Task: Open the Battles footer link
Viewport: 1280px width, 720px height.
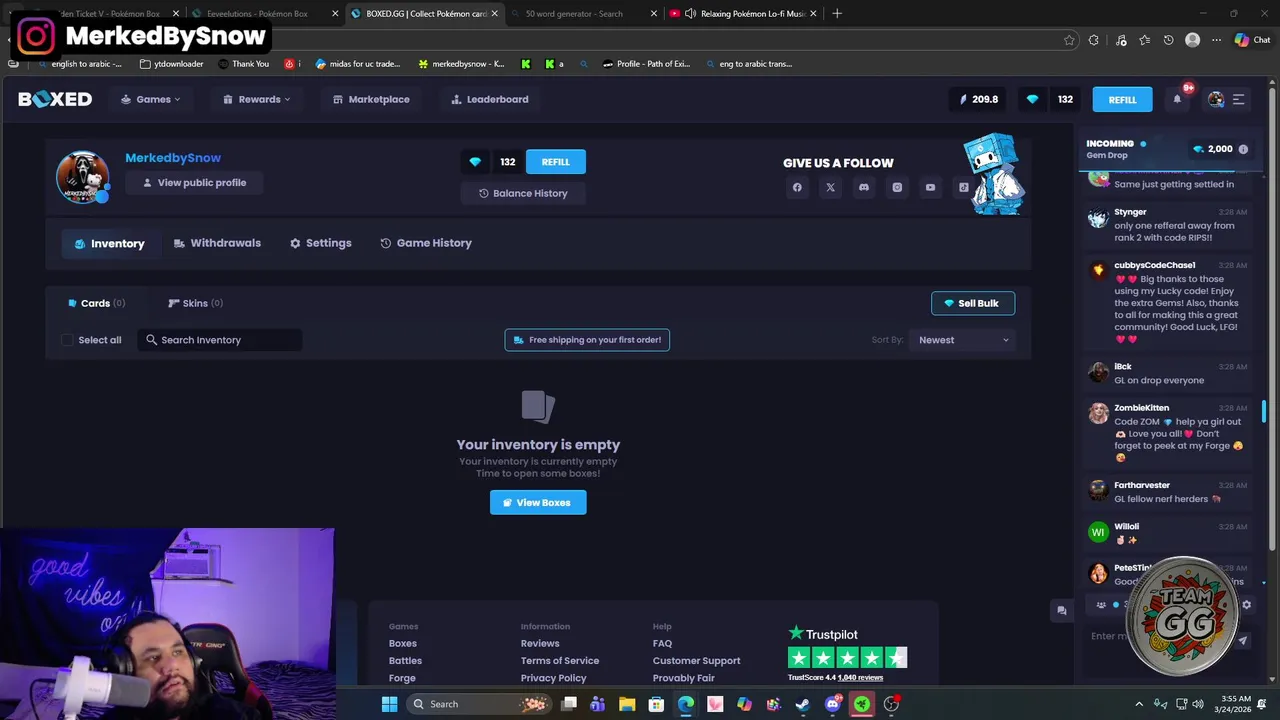Action: 405,660
